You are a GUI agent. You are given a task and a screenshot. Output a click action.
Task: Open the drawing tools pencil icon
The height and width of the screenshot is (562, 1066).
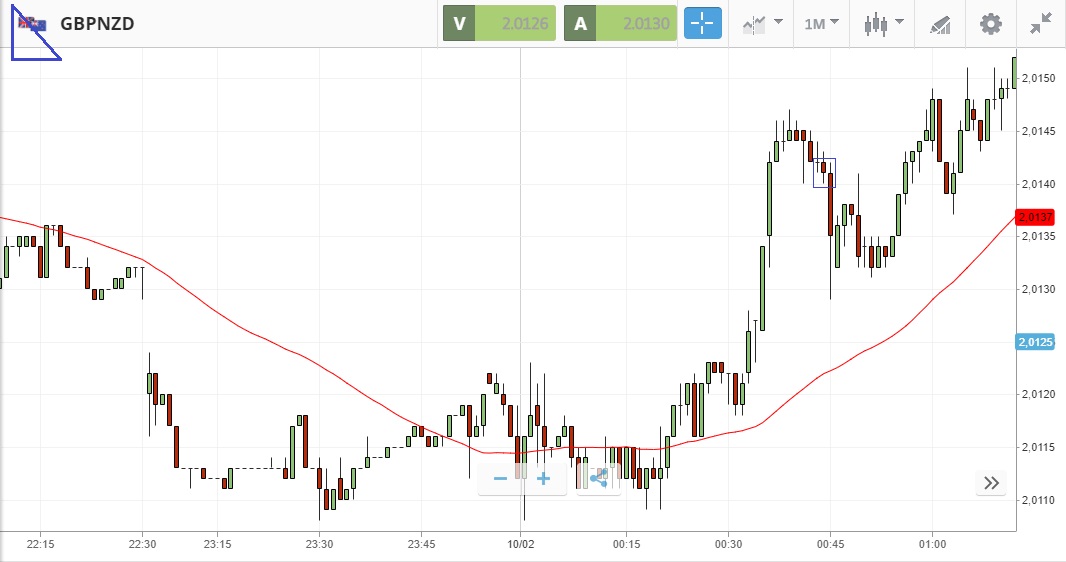[x=940, y=24]
